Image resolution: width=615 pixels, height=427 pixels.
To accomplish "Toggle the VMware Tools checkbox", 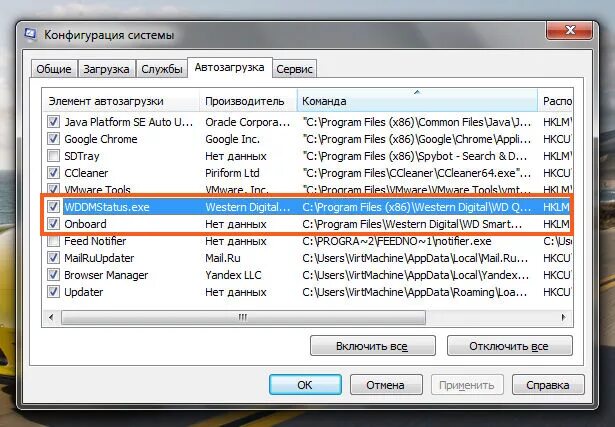I will [x=53, y=189].
